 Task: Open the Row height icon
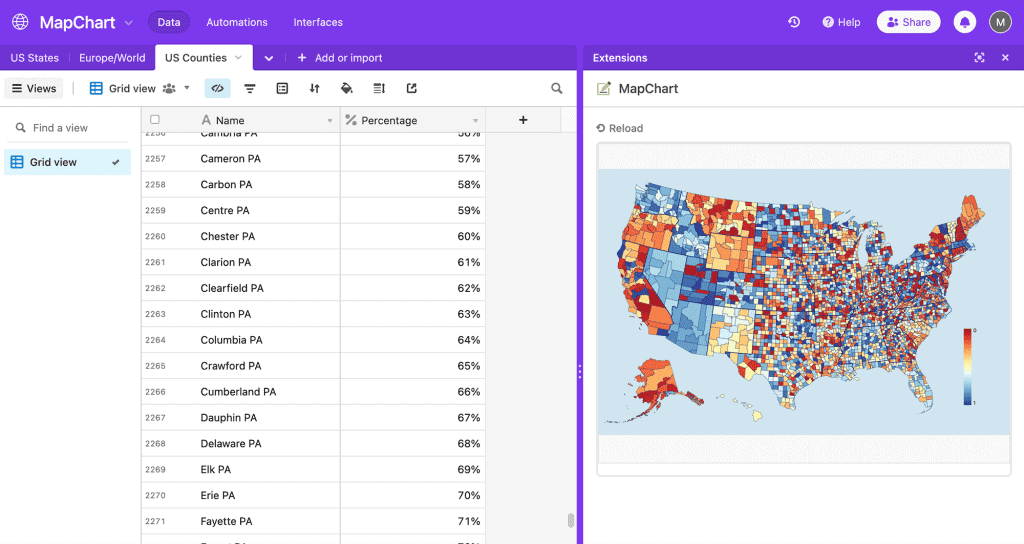click(x=379, y=88)
